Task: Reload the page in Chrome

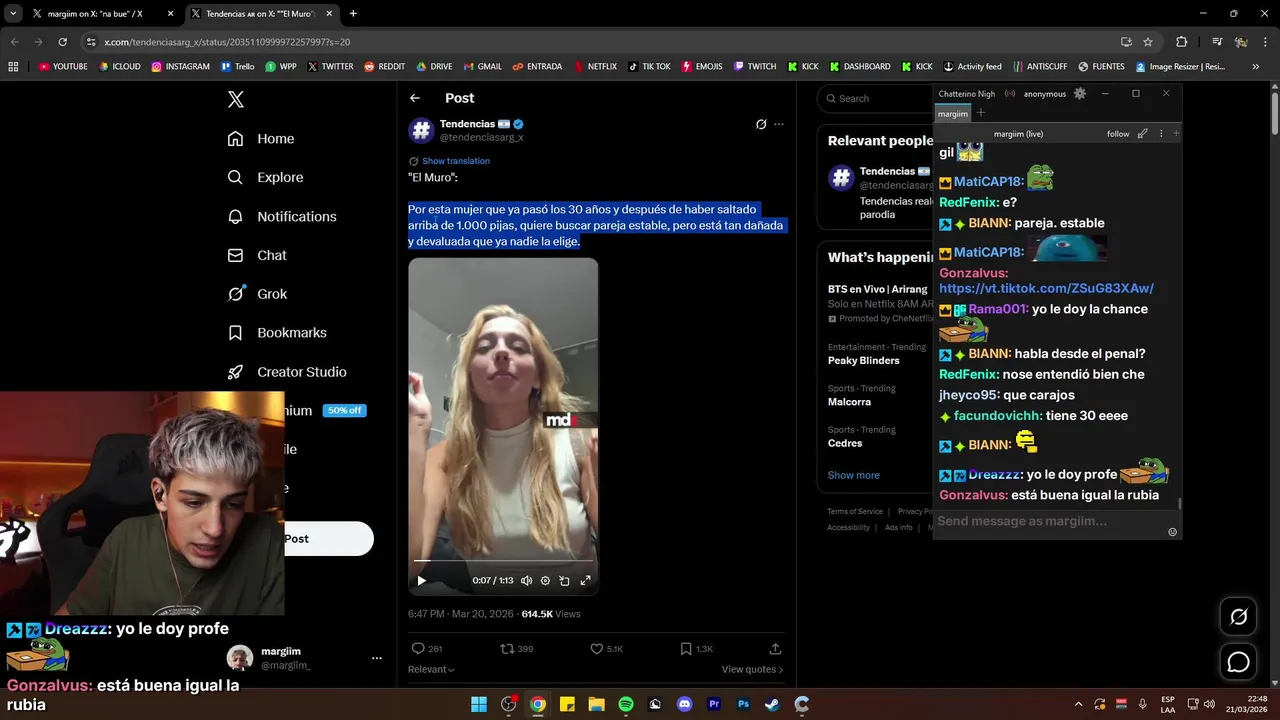Action: [x=62, y=42]
